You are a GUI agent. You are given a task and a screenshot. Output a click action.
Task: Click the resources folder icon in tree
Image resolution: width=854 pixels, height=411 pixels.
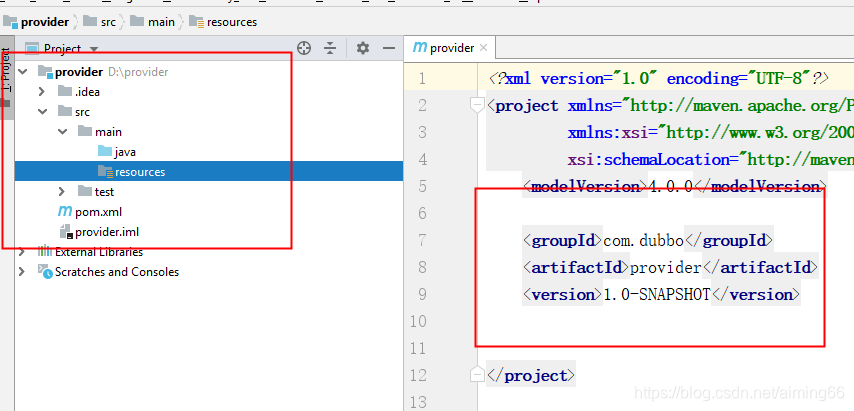tap(105, 172)
